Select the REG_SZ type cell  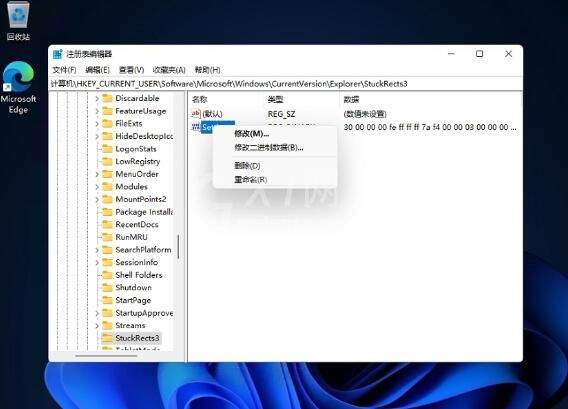pyautogui.click(x=281, y=114)
